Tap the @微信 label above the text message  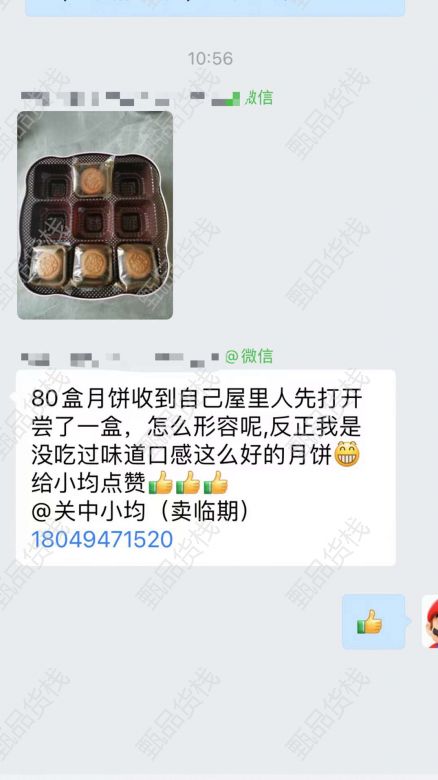[x=249, y=356]
